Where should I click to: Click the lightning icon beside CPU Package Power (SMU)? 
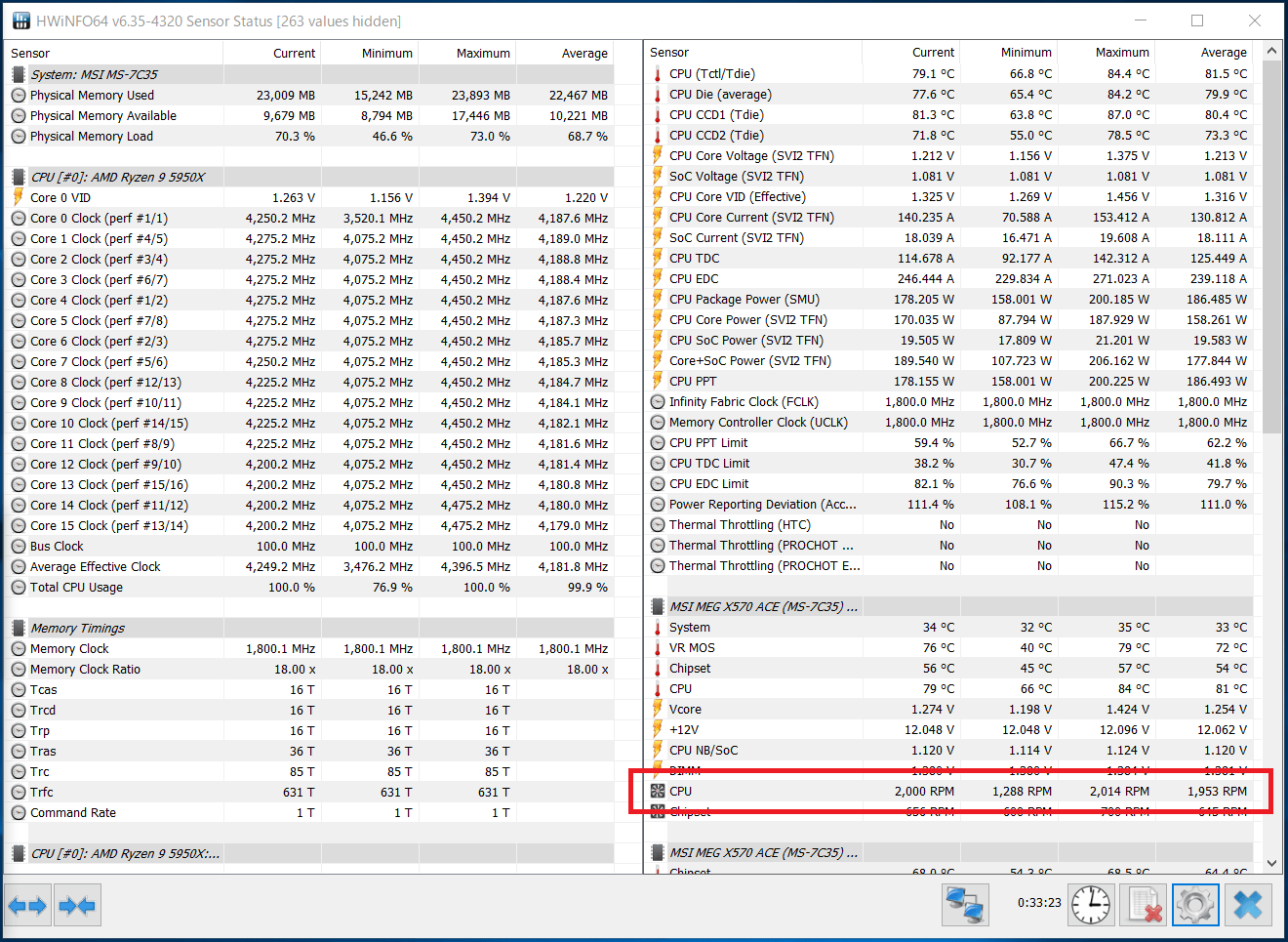tap(658, 300)
